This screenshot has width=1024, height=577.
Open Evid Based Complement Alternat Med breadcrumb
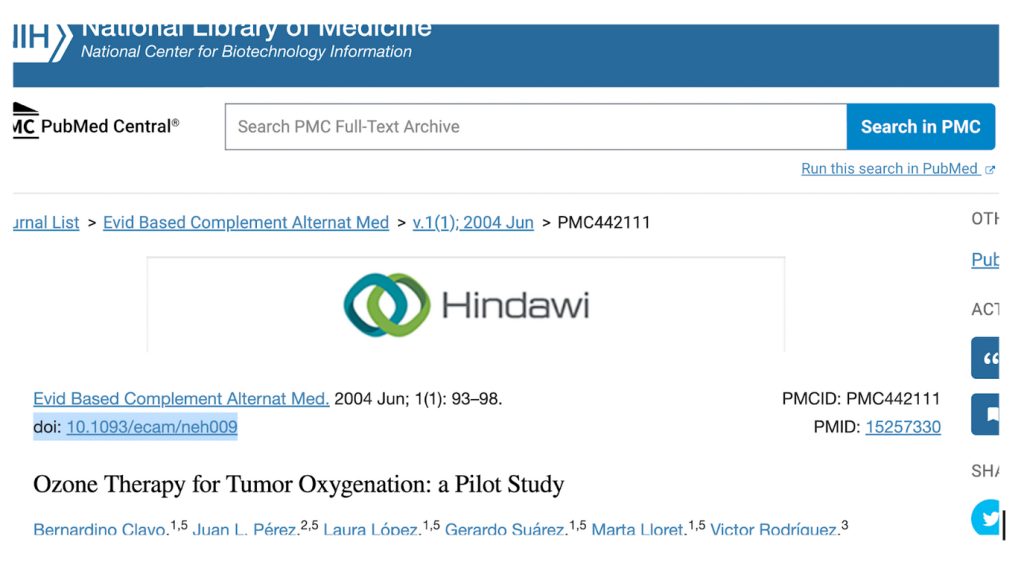coord(246,223)
